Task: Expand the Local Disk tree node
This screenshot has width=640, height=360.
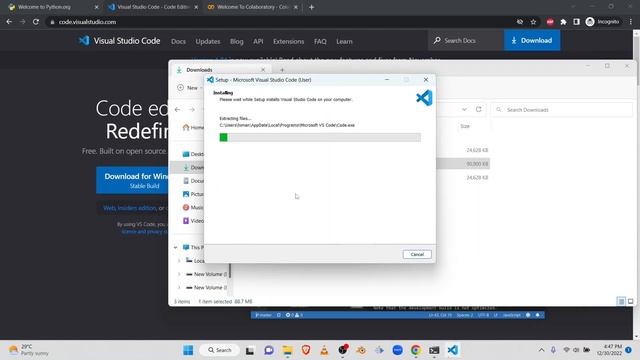Action: point(179,260)
